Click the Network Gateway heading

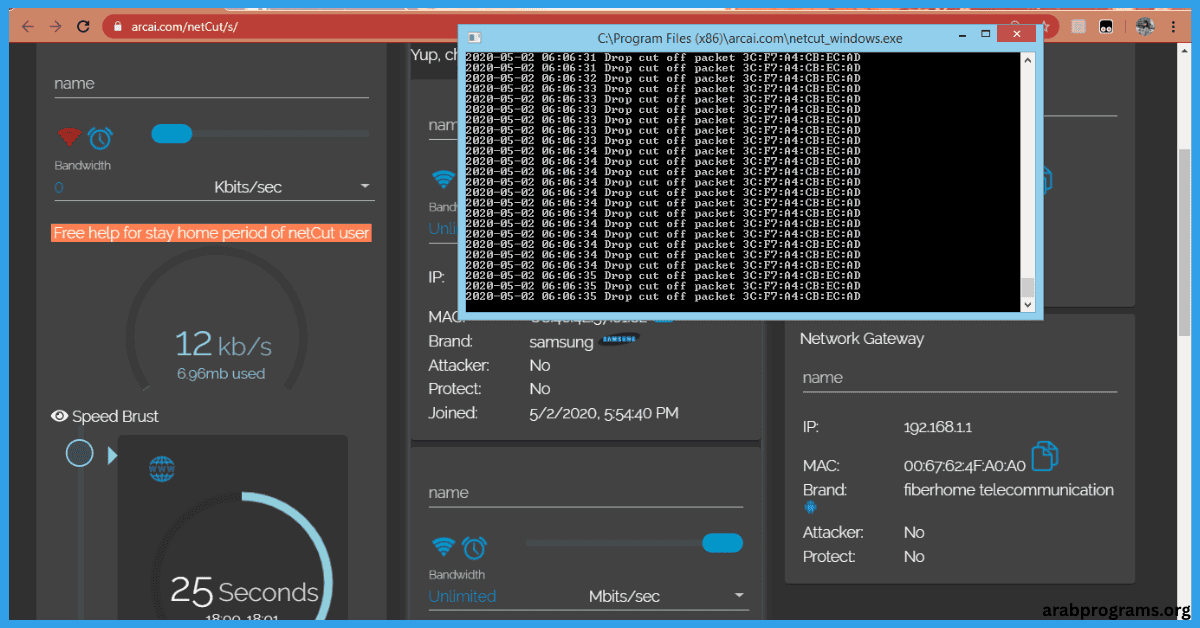(862, 339)
